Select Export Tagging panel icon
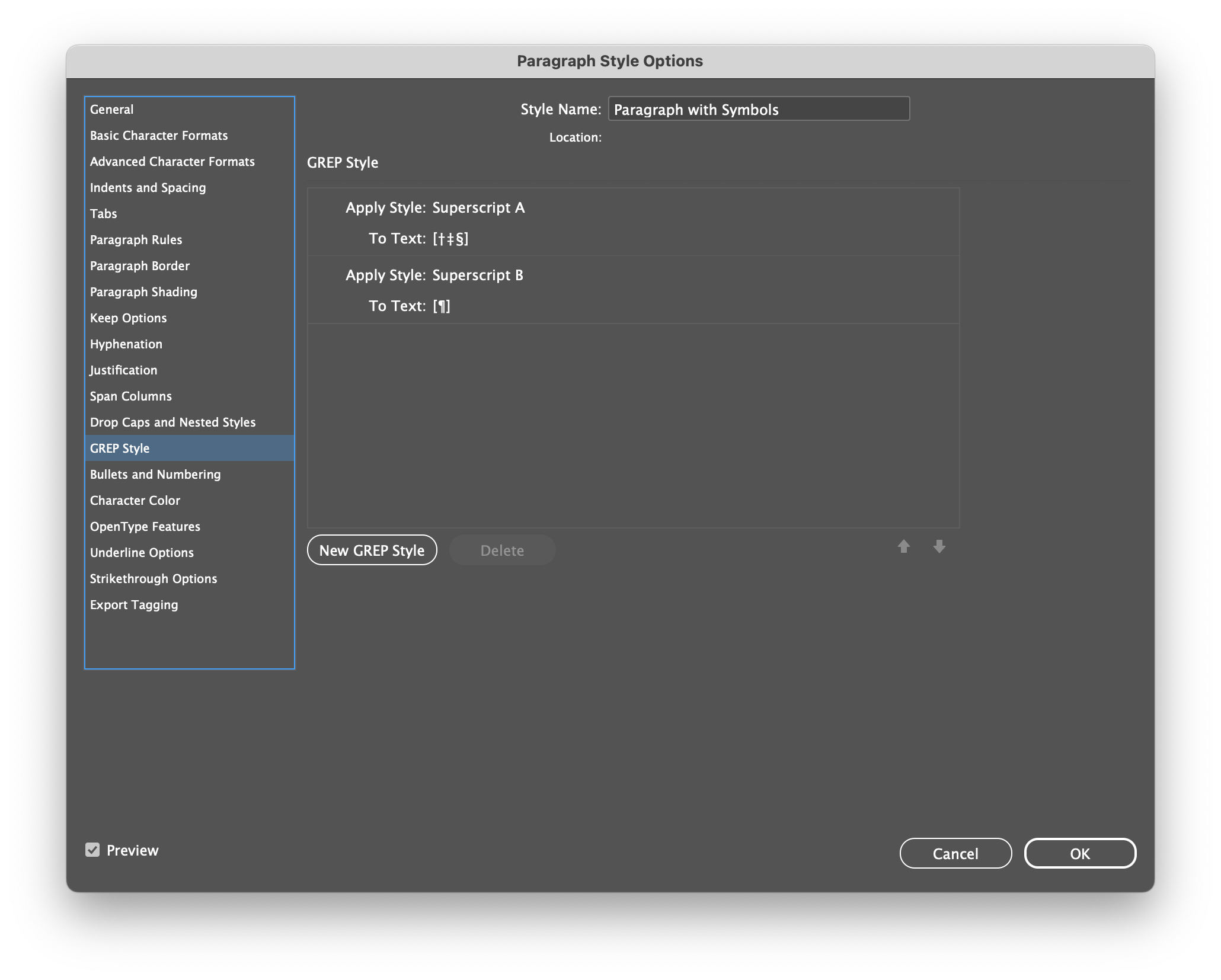 tap(134, 604)
